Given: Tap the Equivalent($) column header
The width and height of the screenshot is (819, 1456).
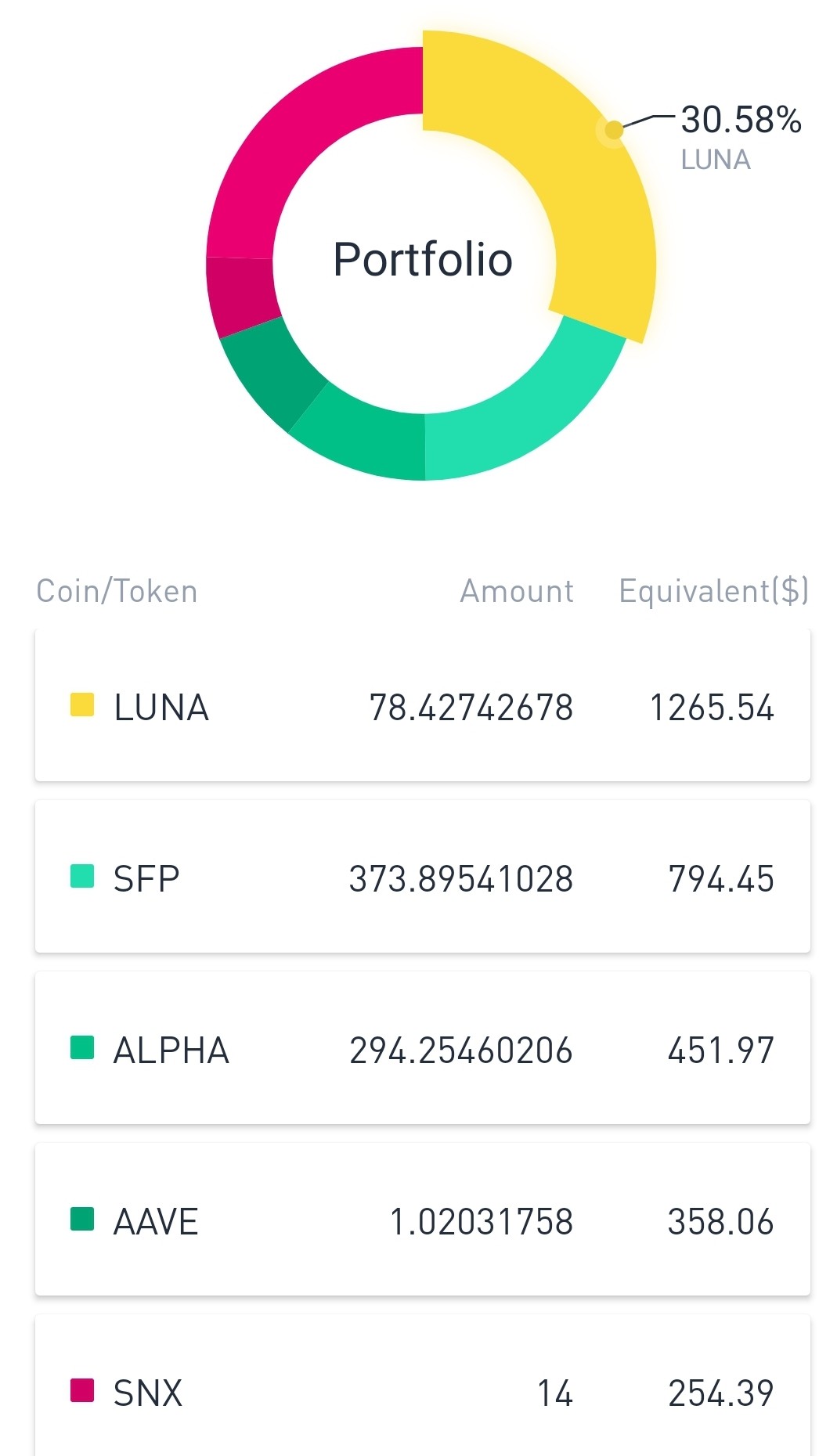Looking at the screenshot, I should click(714, 591).
